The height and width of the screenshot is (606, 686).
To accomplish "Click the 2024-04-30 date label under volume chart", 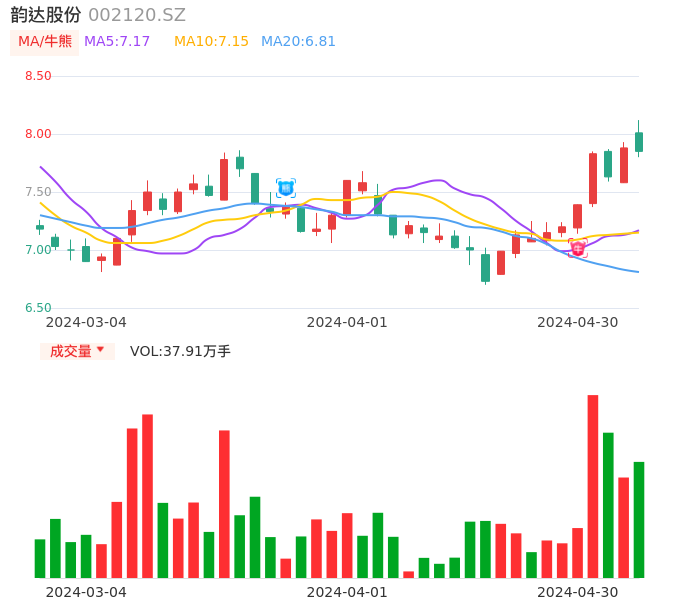I will [x=577, y=592].
